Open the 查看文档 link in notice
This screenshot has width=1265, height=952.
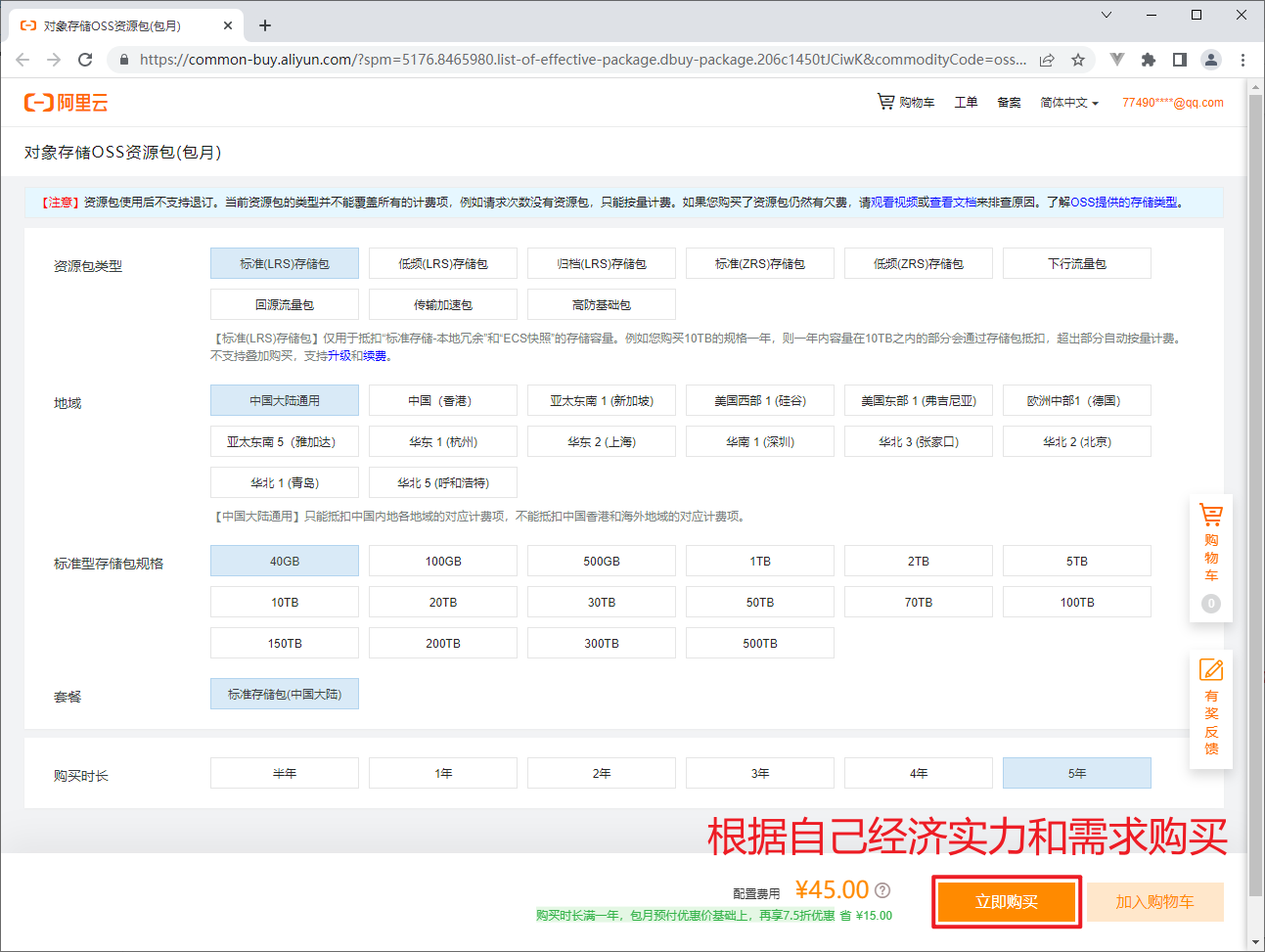point(953,202)
